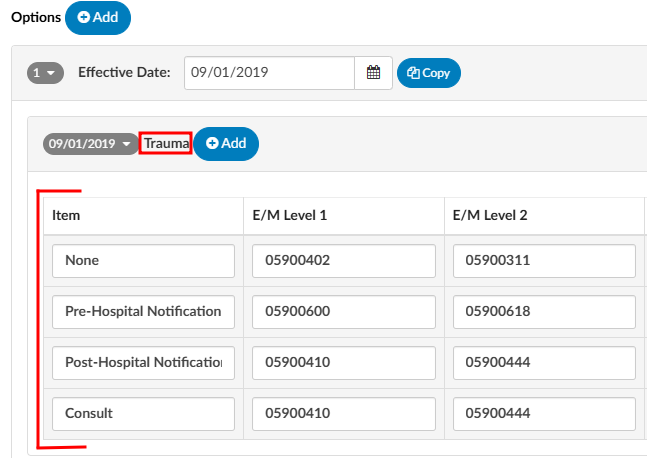
Task: Select the Trauma label
Action: (x=166, y=144)
